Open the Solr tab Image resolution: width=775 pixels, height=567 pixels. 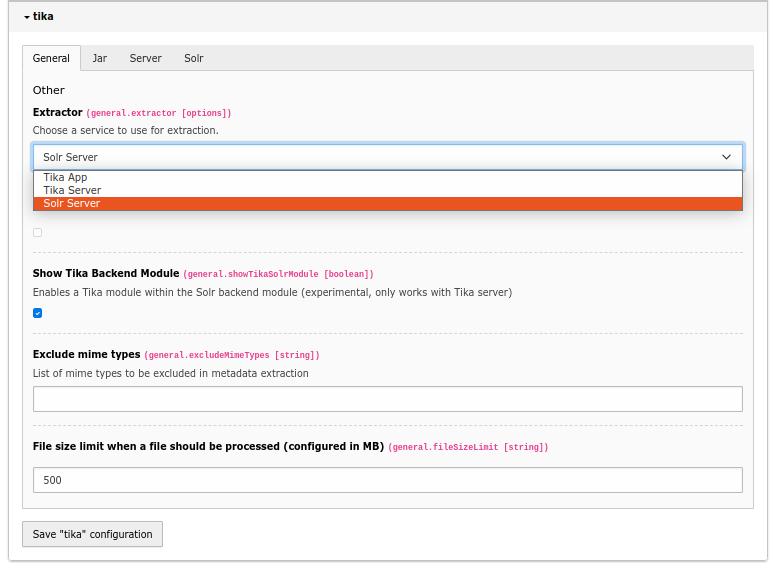[194, 58]
